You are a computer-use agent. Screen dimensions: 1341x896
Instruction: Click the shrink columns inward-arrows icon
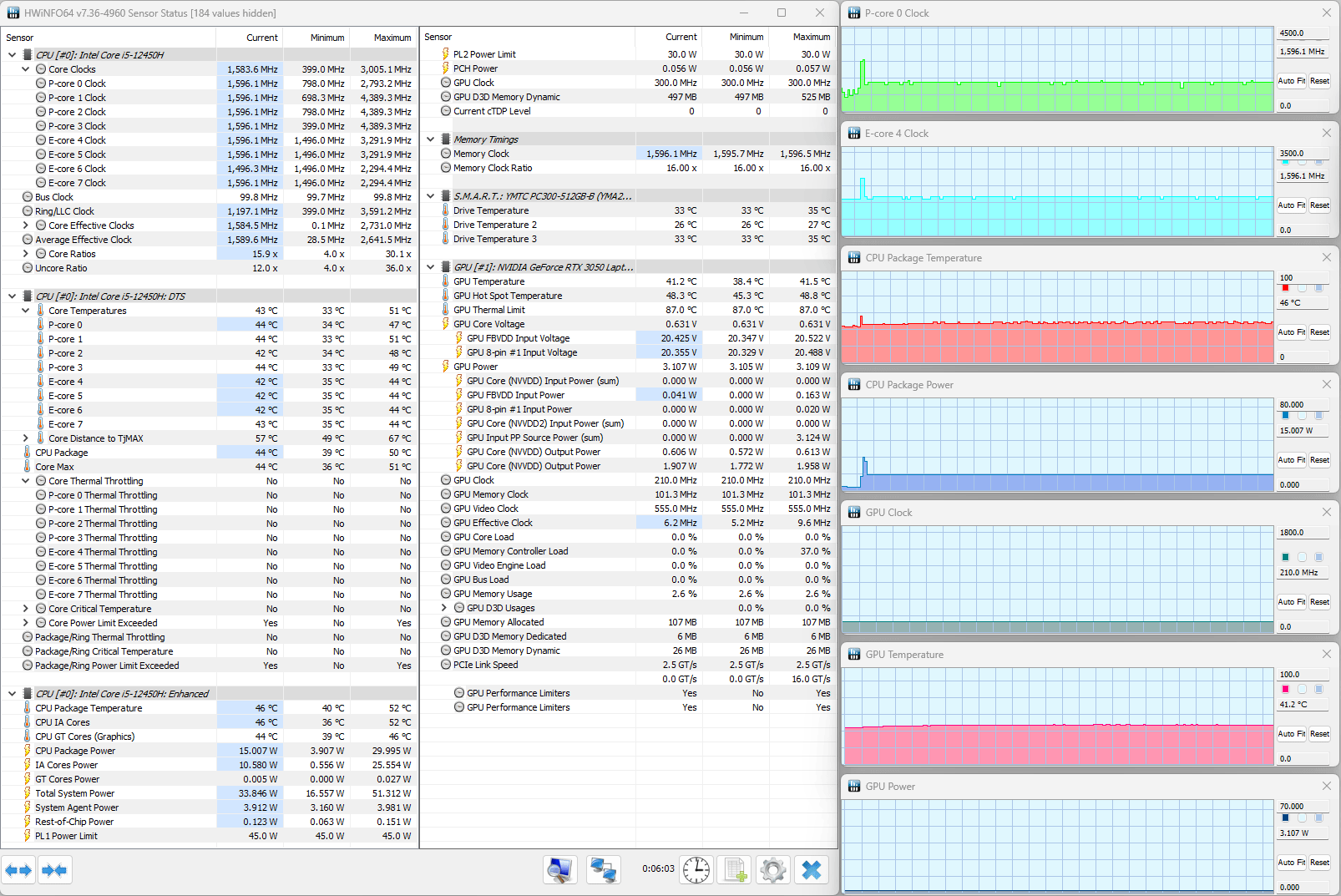tap(54, 870)
